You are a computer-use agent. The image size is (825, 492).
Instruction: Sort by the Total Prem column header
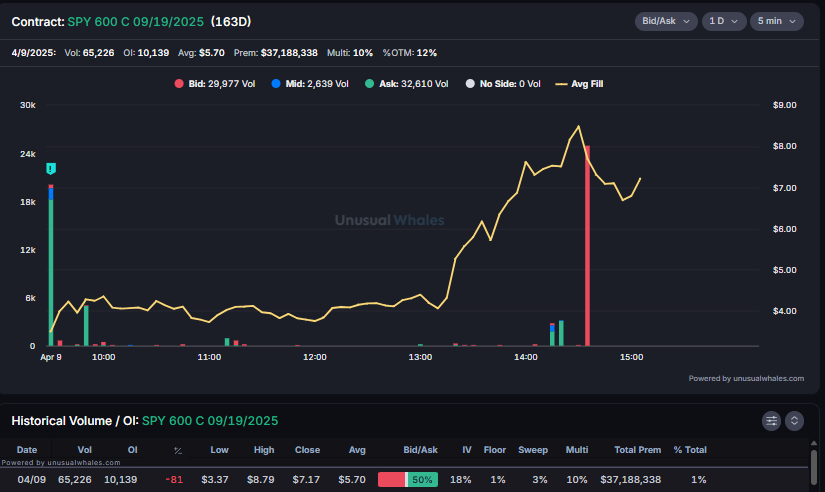point(638,450)
